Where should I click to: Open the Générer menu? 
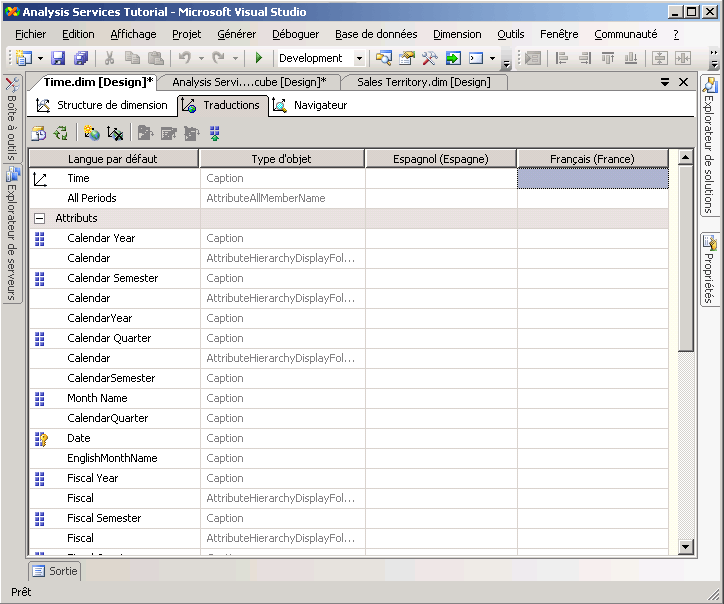(x=236, y=34)
